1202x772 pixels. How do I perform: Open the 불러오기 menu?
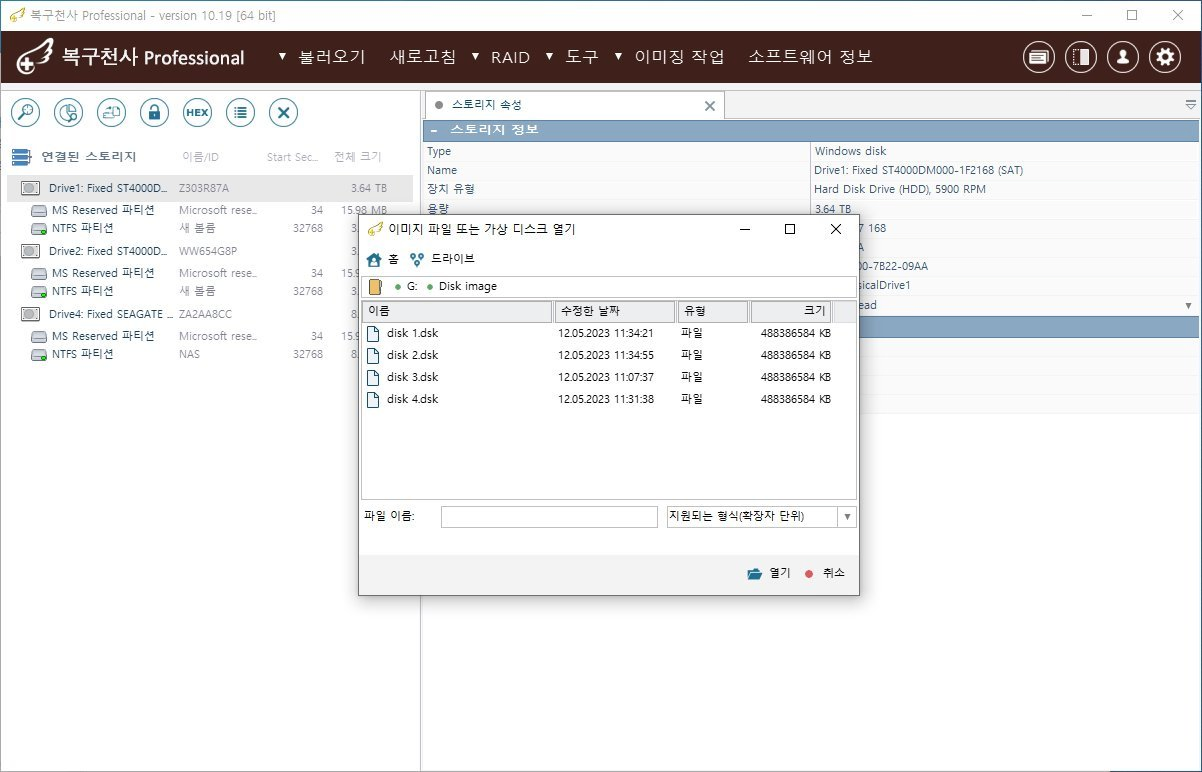click(332, 57)
